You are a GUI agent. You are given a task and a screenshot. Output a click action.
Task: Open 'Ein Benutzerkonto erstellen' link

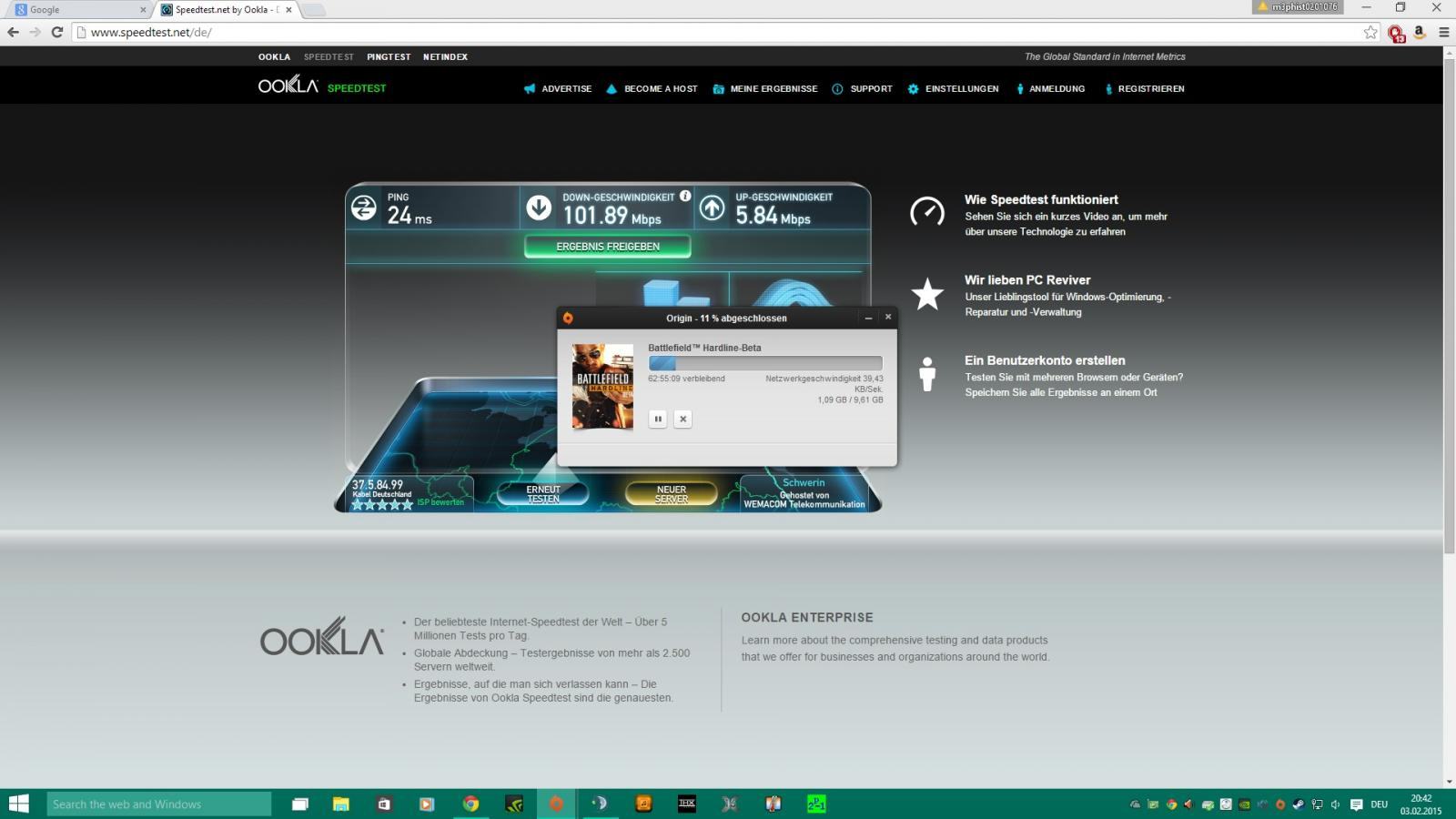pyautogui.click(x=1045, y=360)
